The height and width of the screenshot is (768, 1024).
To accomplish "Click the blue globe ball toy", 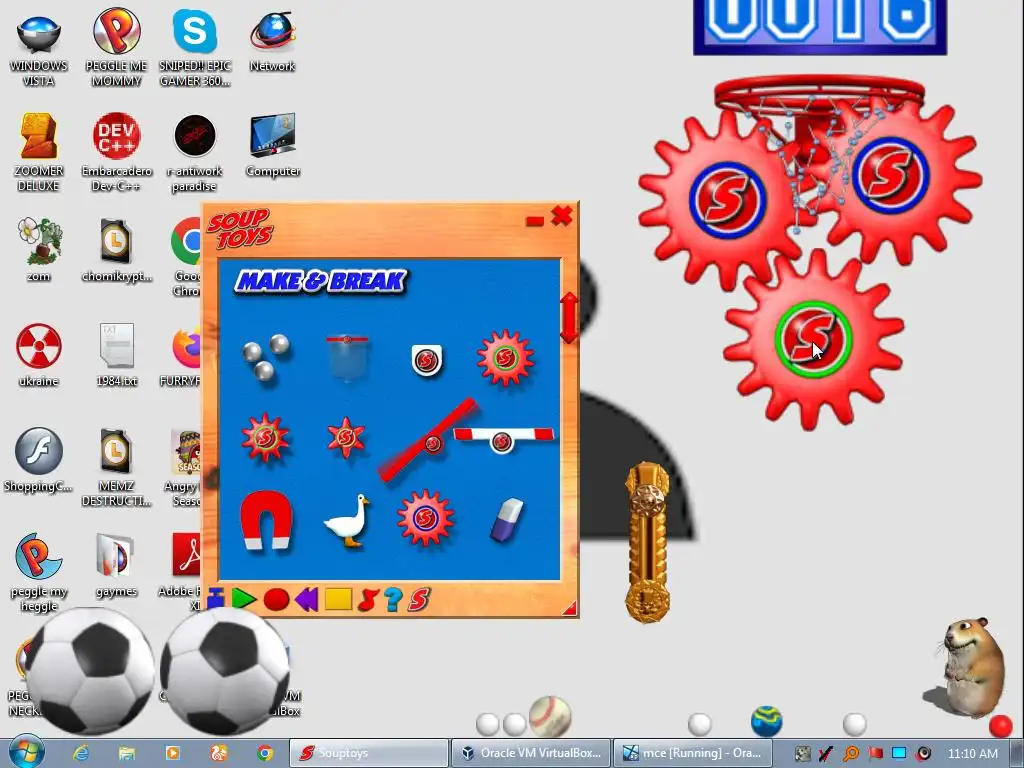I will [766, 721].
